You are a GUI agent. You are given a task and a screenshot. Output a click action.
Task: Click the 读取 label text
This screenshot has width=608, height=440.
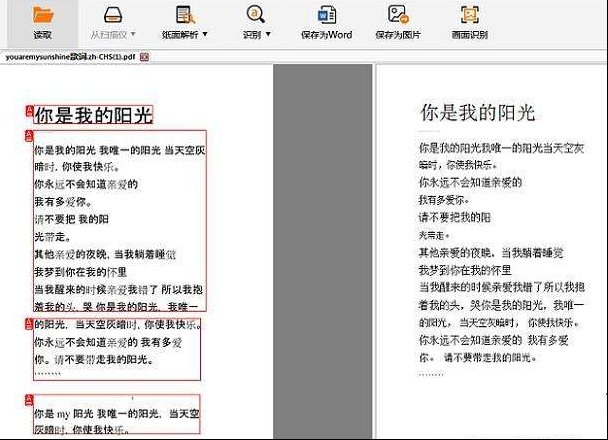click(43, 35)
